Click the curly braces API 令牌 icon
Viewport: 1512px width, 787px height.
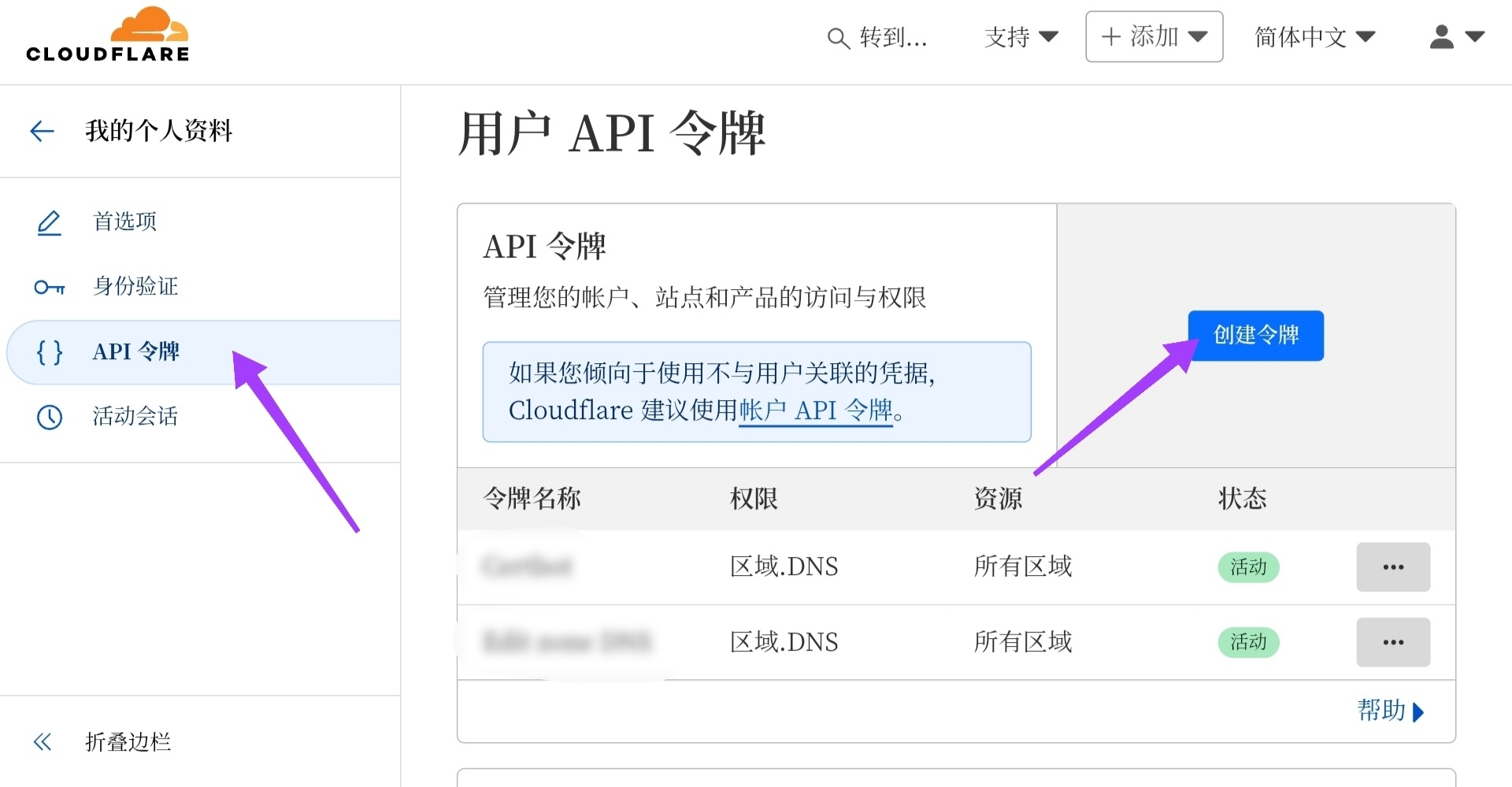[x=49, y=352]
